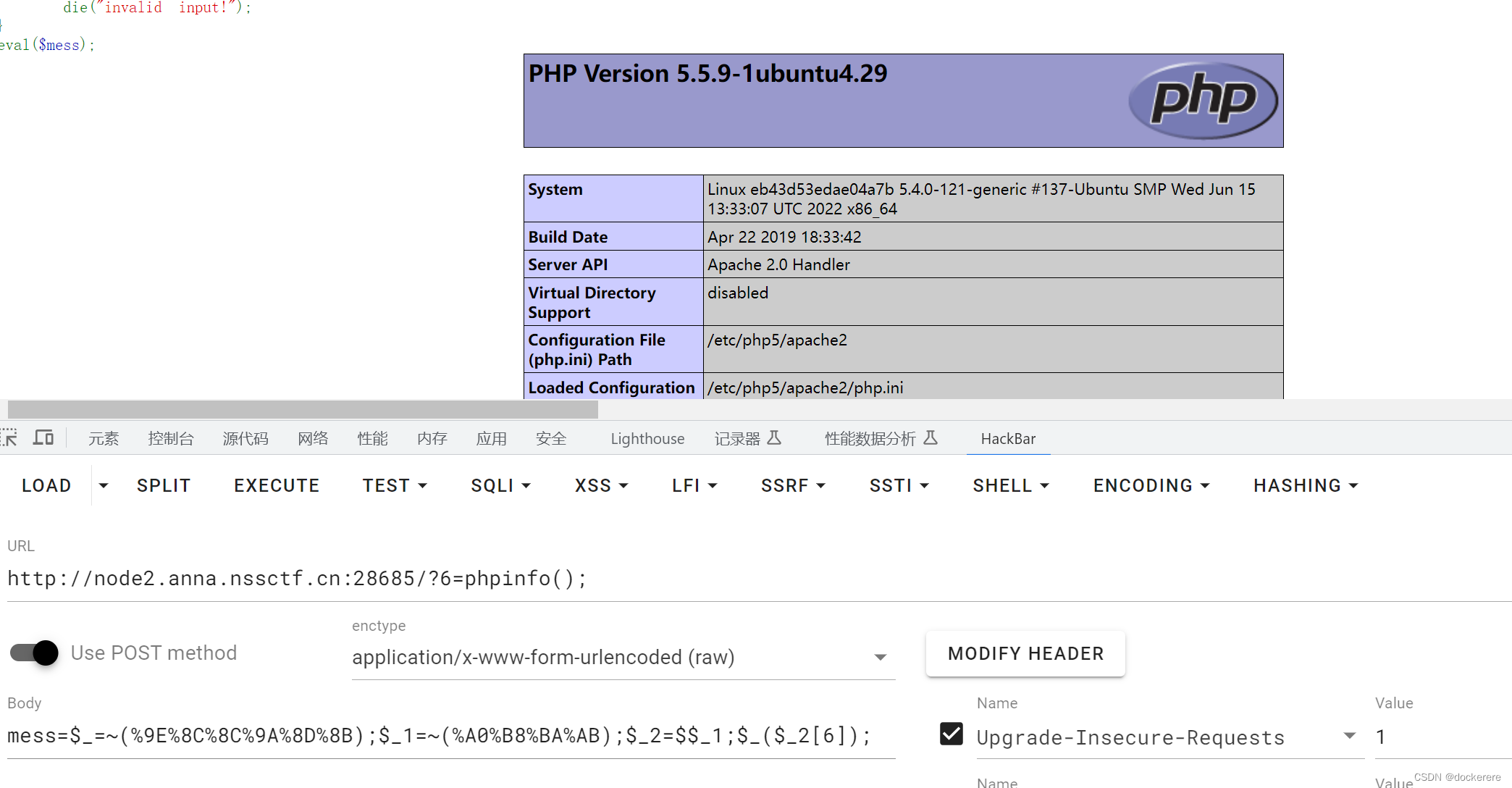Viewport: 1512px width, 788px height.
Task: Expand the HASHING menu
Action: [x=1306, y=485]
